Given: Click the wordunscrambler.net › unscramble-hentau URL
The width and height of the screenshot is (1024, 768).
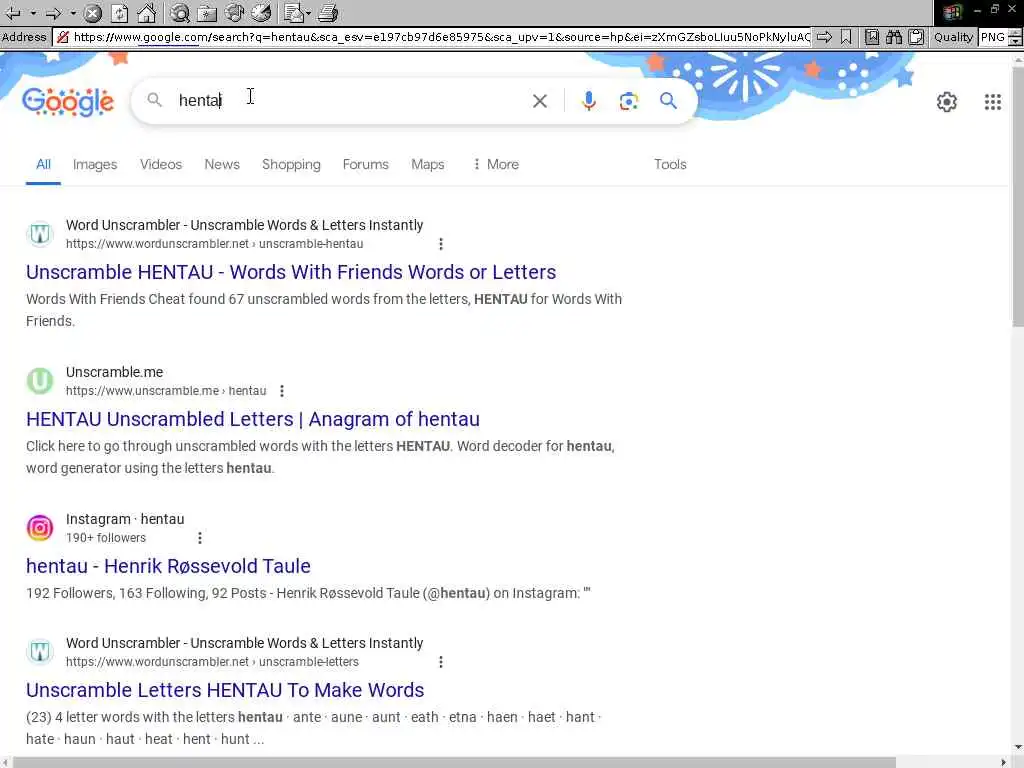Looking at the screenshot, I should tap(214, 244).
